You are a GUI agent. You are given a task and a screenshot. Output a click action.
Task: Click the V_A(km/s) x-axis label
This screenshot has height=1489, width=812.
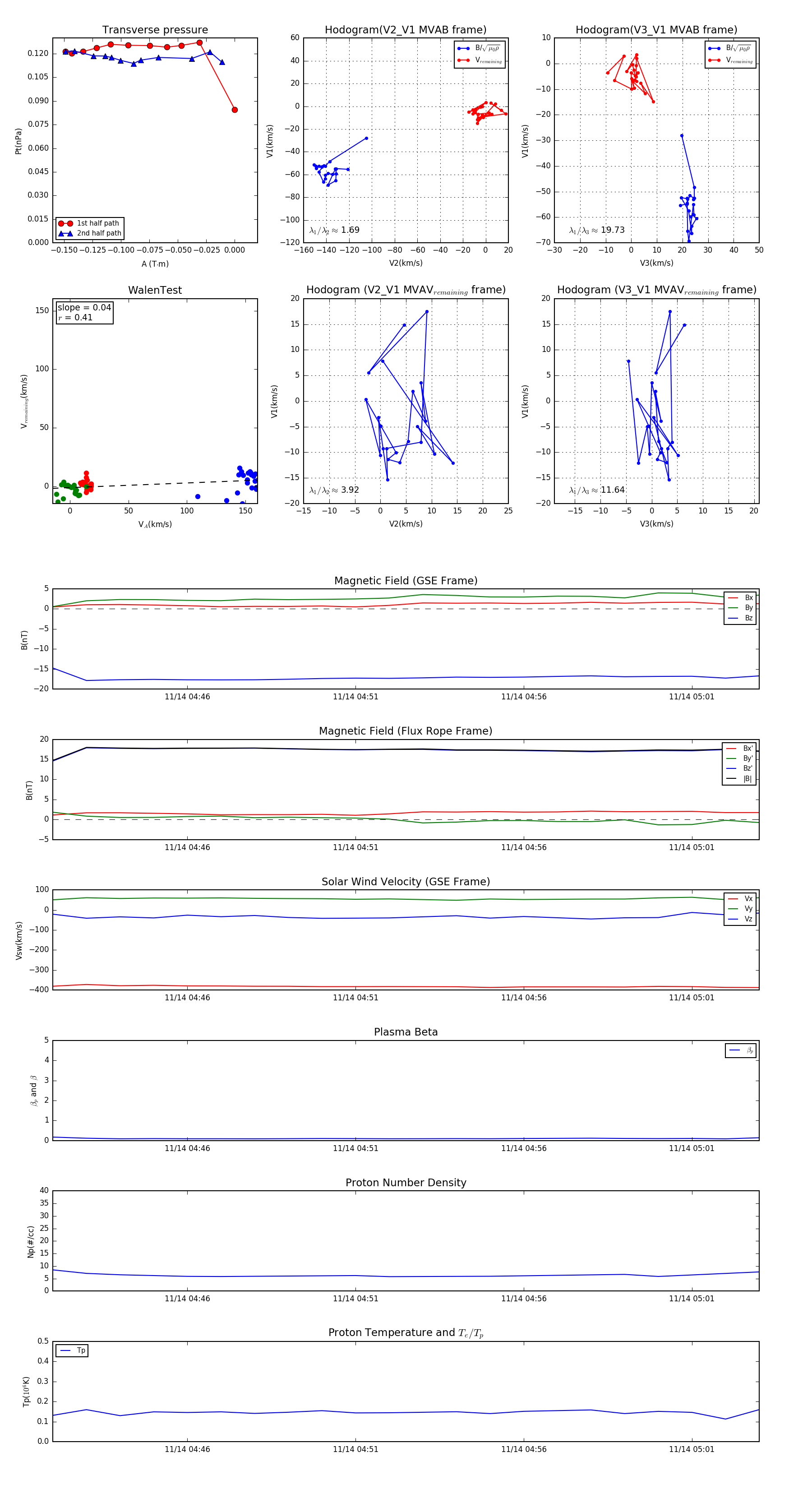(155, 525)
